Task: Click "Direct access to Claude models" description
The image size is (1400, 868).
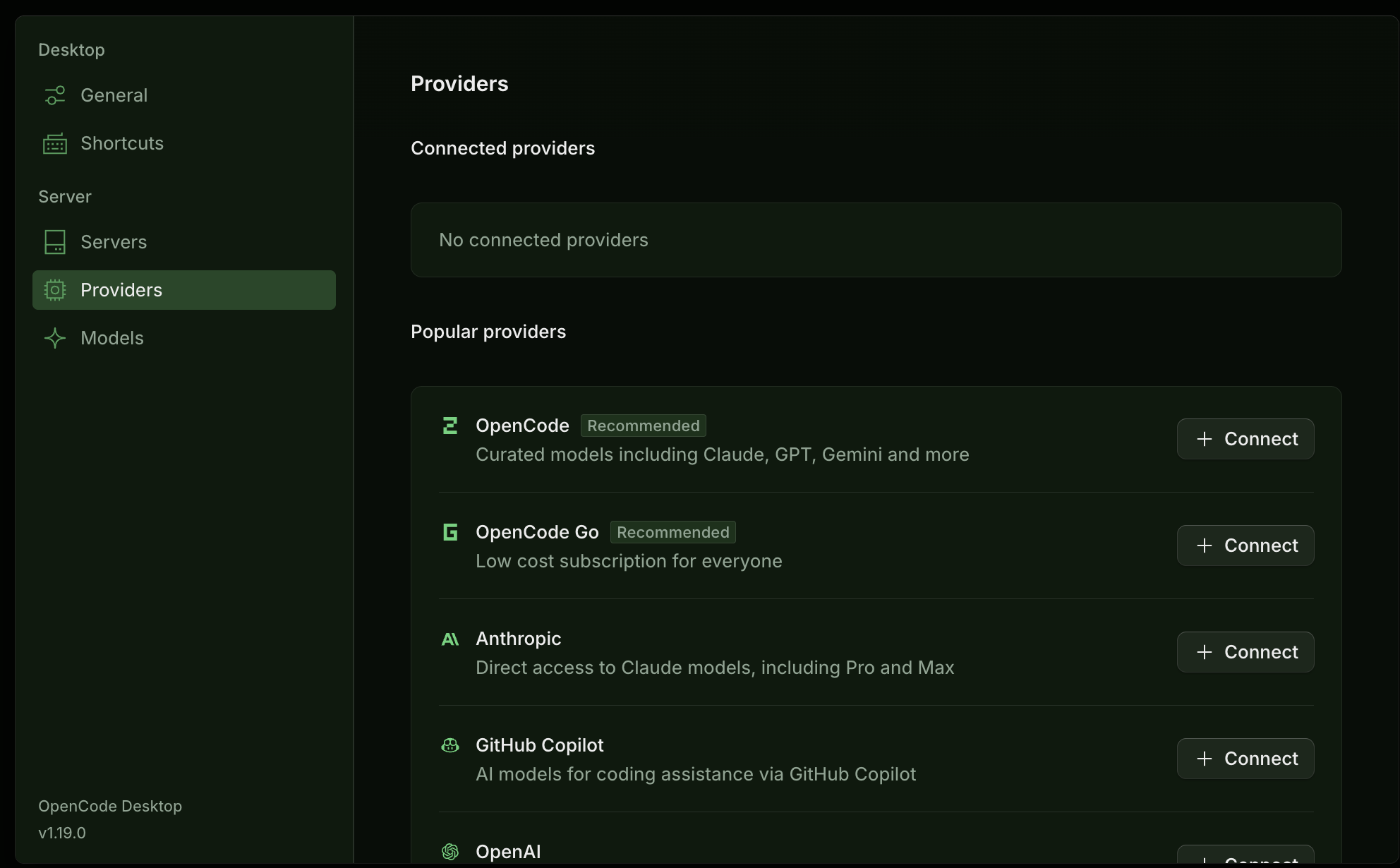Action: [x=715, y=668]
